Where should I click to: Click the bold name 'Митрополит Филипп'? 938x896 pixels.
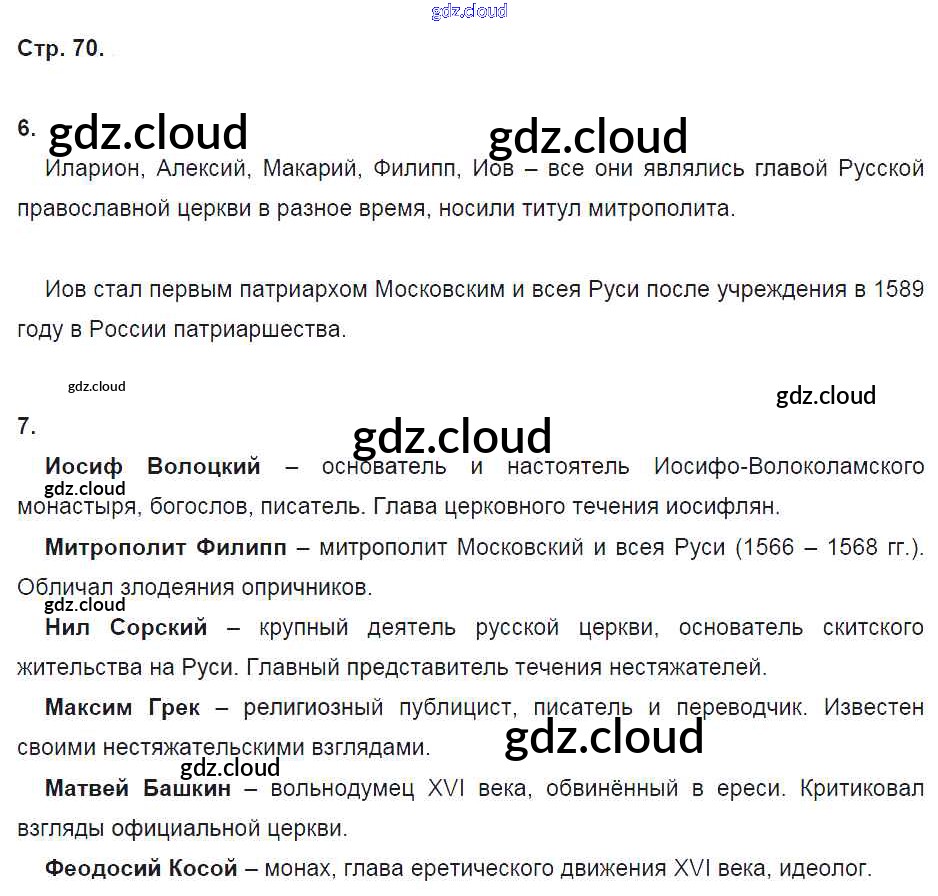[165, 547]
